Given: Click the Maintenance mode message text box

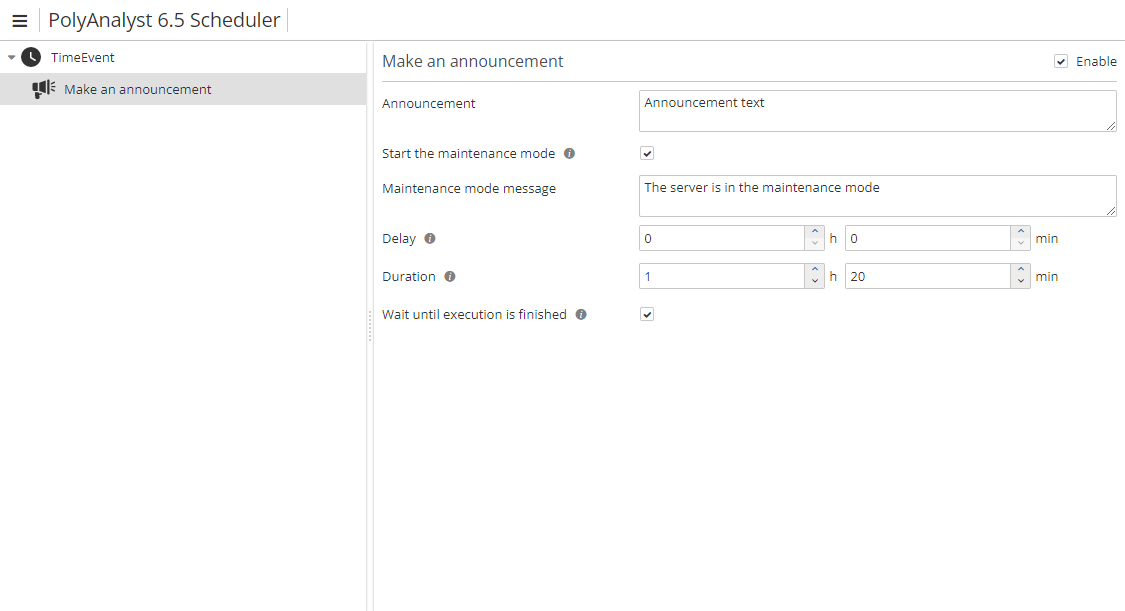Looking at the screenshot, I should (x=876, y=195).
